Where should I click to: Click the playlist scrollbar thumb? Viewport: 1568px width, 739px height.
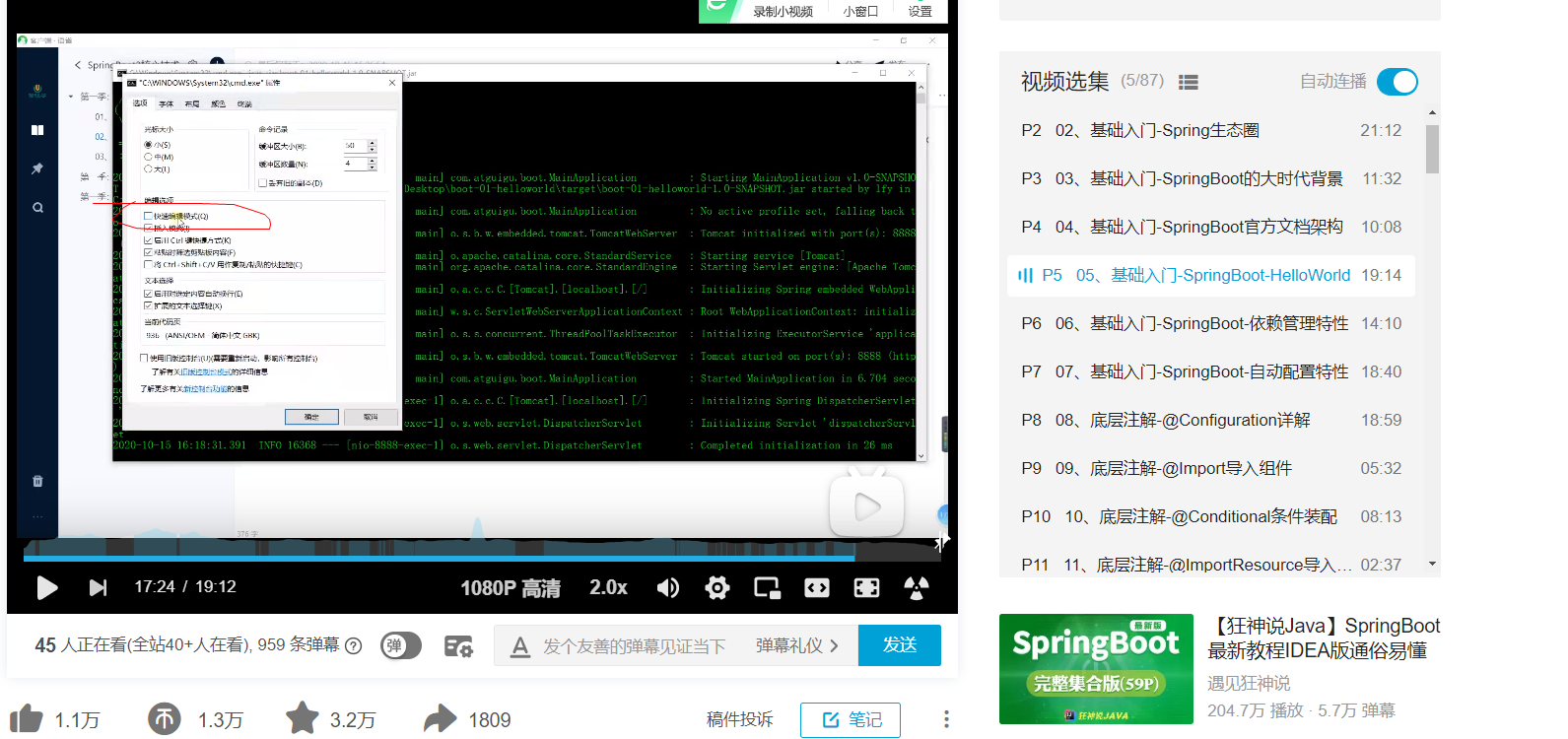1432,149
